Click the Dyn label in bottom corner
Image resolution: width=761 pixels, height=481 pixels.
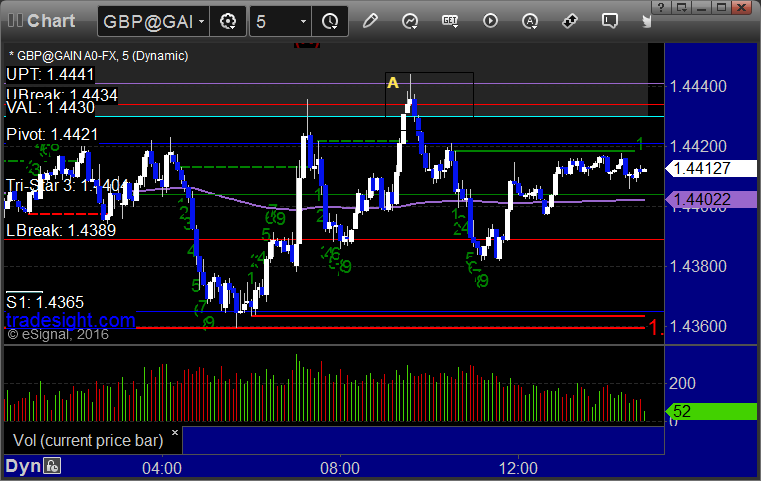[23, 466]
